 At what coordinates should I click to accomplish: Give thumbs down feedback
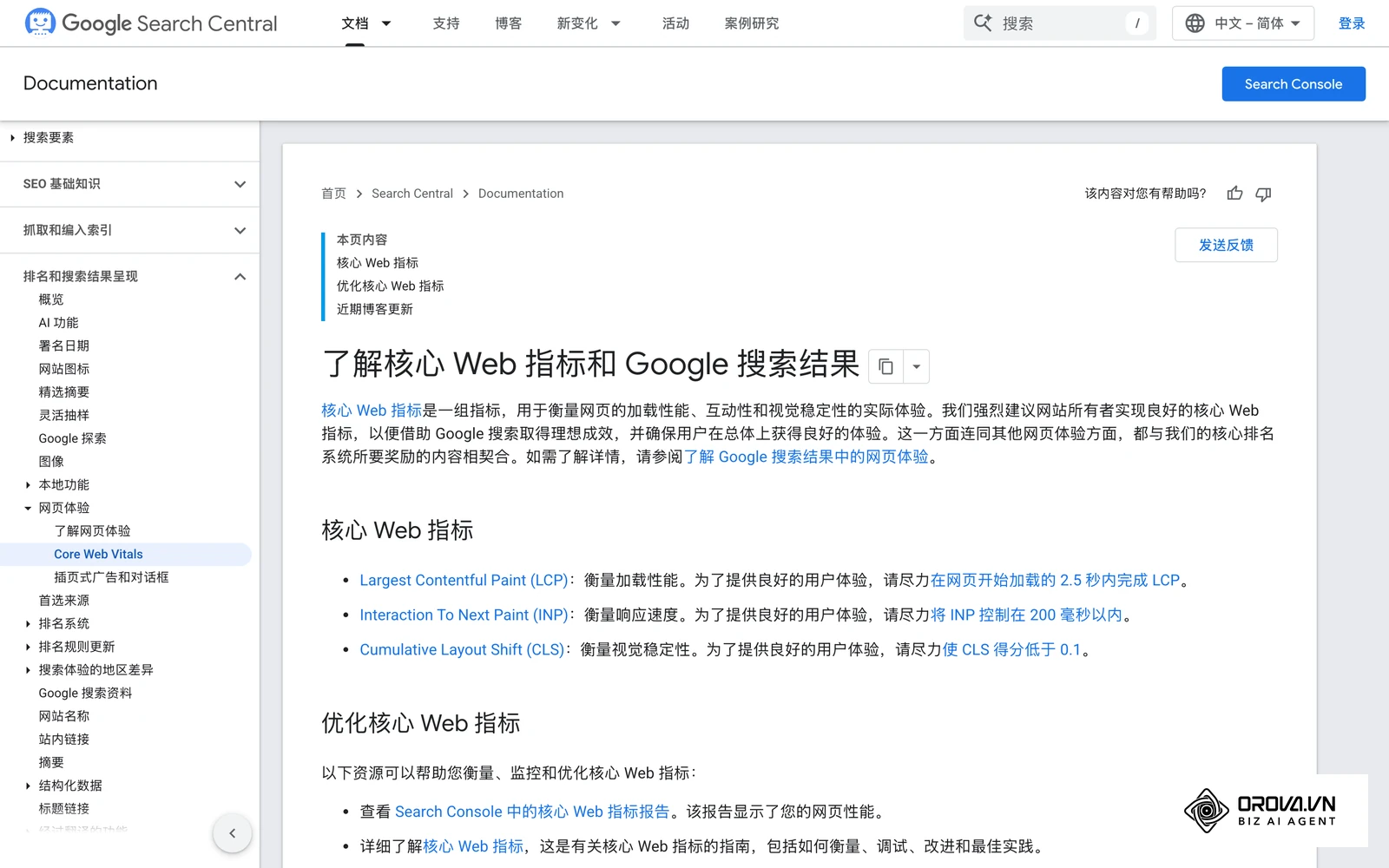tap(1263, 194)
